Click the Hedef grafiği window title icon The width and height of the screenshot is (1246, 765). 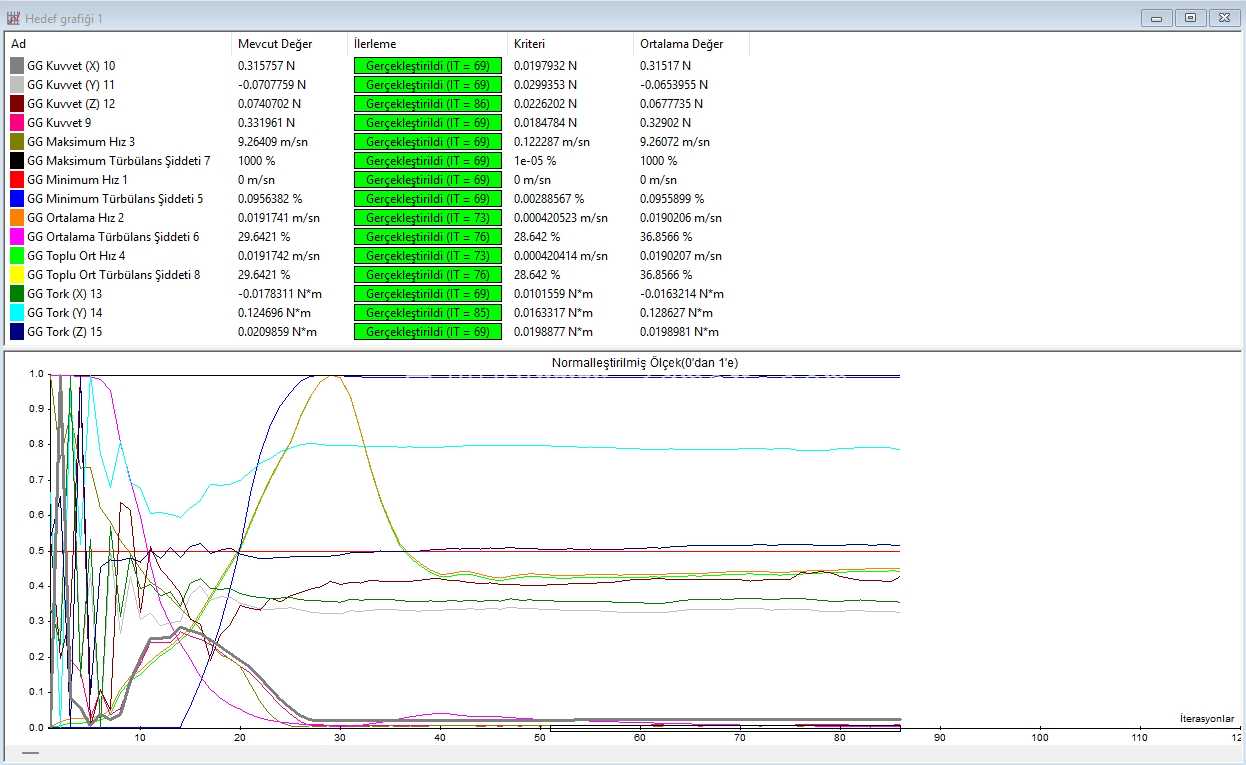(14, 18)
